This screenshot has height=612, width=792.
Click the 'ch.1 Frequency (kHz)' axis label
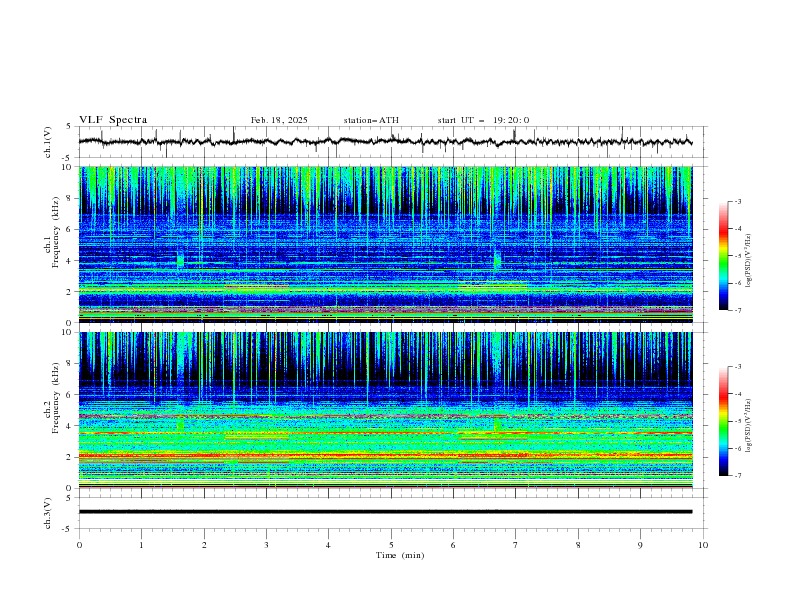(52, 230)
